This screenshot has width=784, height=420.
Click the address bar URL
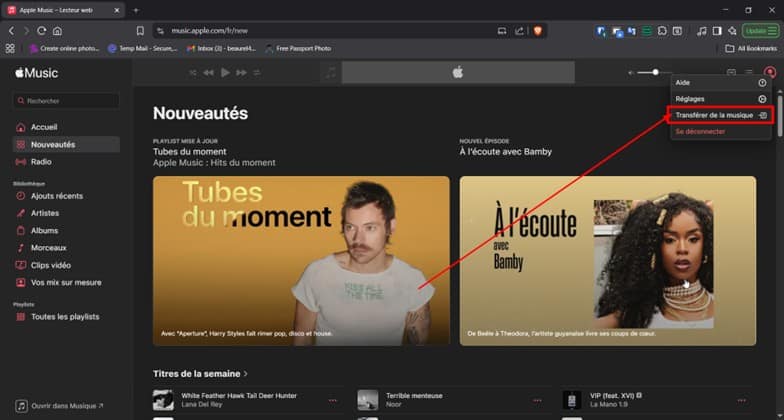[210, 31]
